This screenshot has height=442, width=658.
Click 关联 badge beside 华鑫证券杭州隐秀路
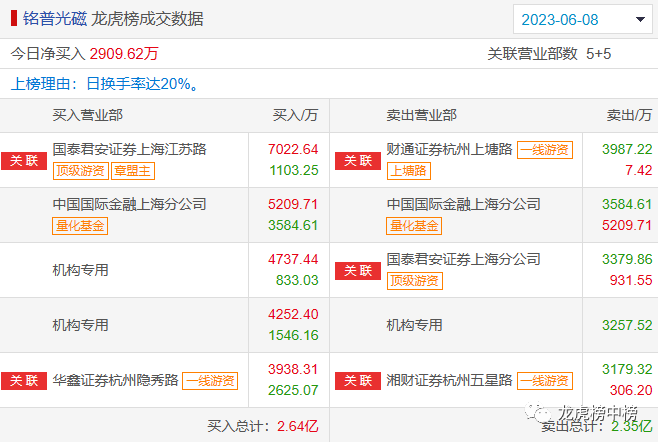pyautogui.click(x=24, y=380)
